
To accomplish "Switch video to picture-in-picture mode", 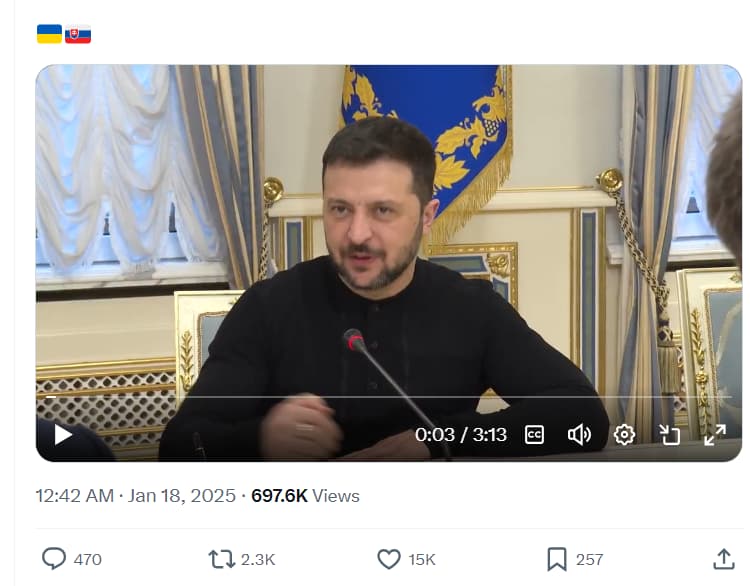I will click(669, 435).
